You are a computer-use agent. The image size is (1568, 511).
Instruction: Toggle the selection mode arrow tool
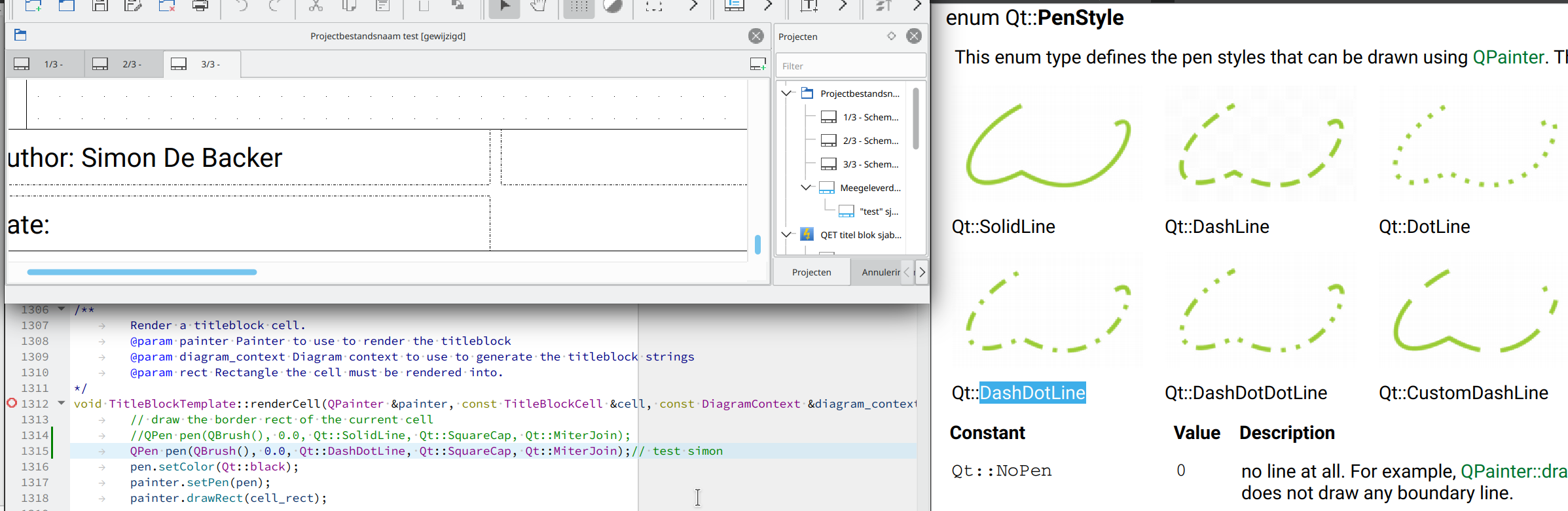[504, 7]
